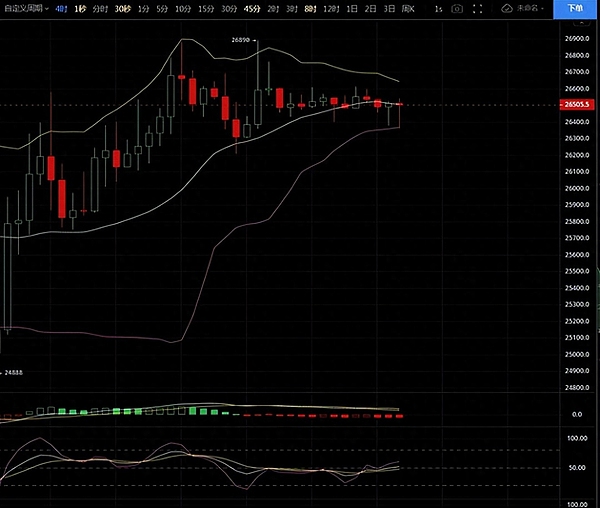Switch to the 8时 timeframe

point(309,8)
